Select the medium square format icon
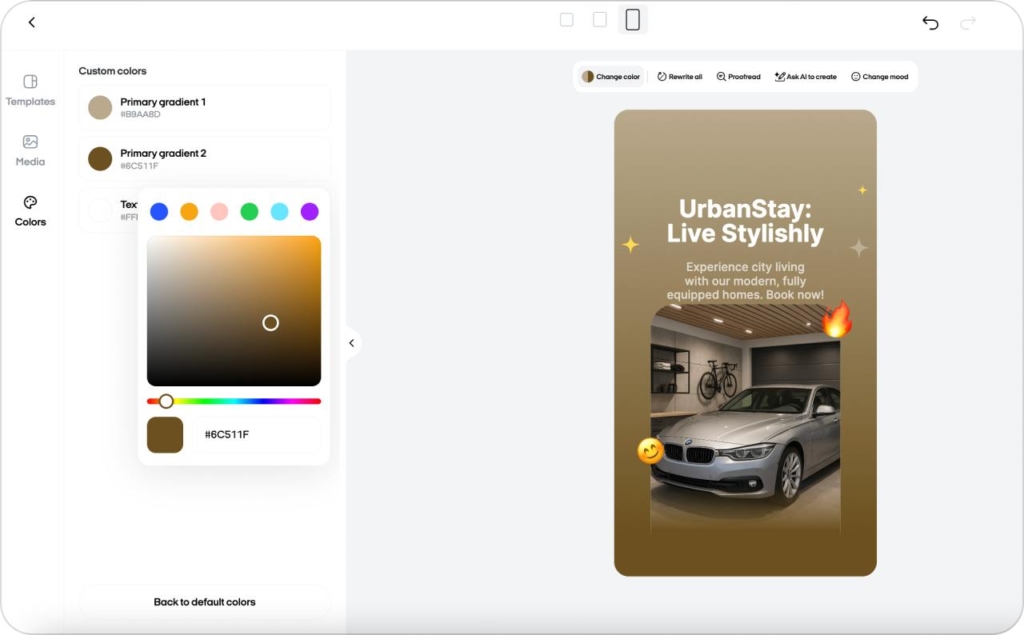This screenshot has width=1024, height=635. [x=600, y=20]
